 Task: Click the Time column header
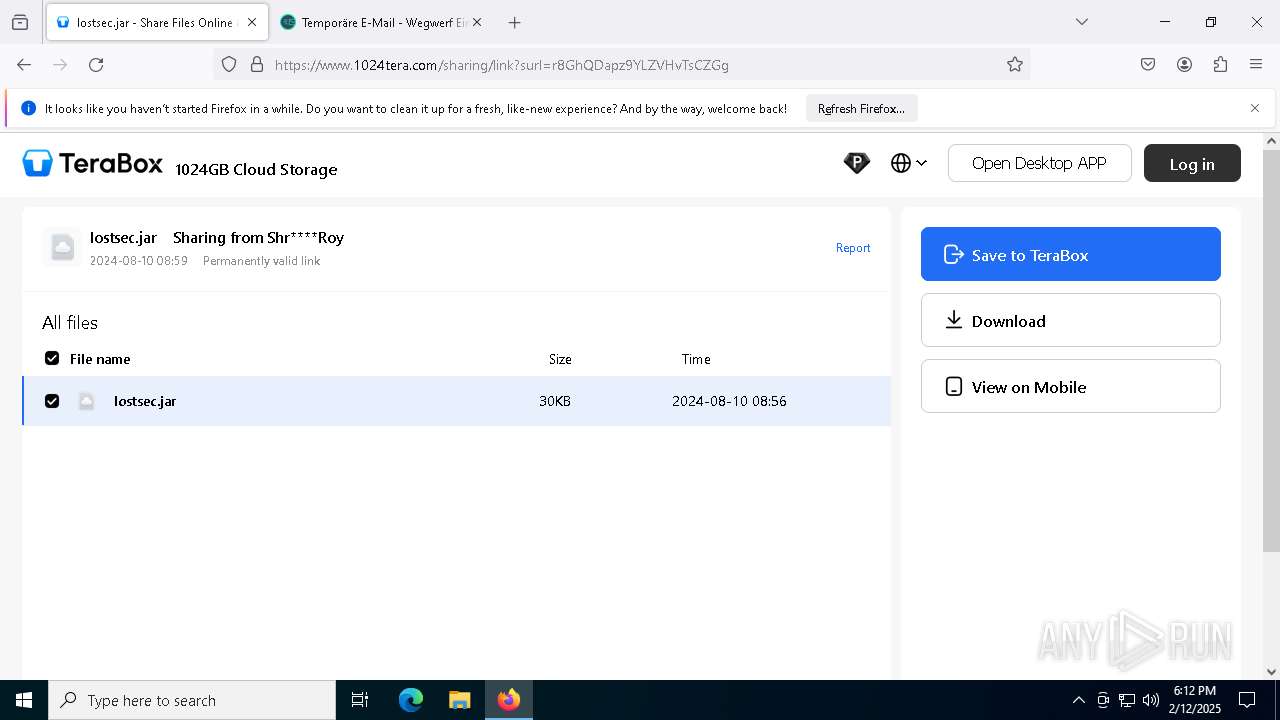click(696, 359)
